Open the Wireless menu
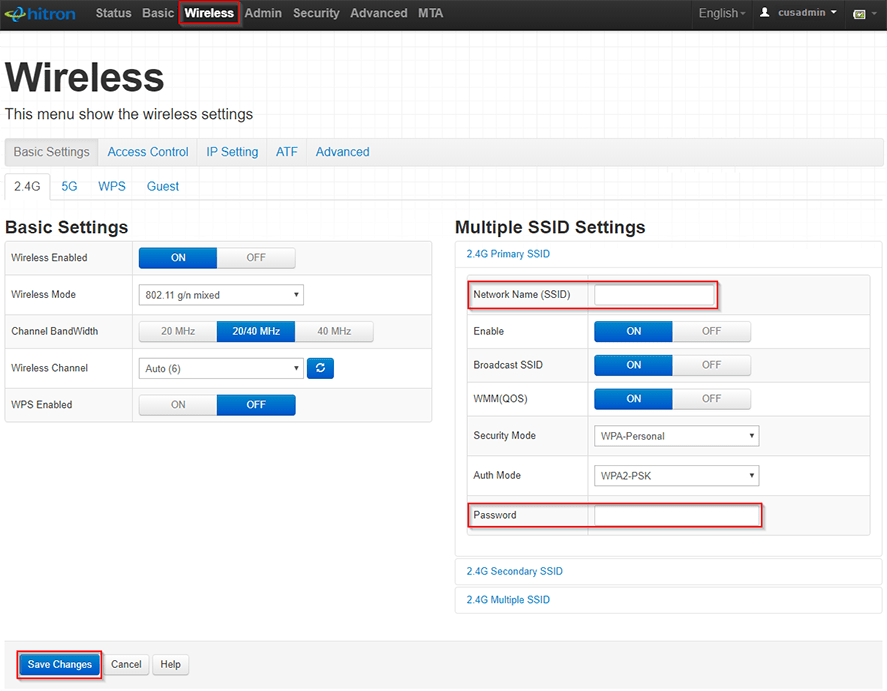The image size is (887, 691). pyautogui.click(x=209, y=13)
